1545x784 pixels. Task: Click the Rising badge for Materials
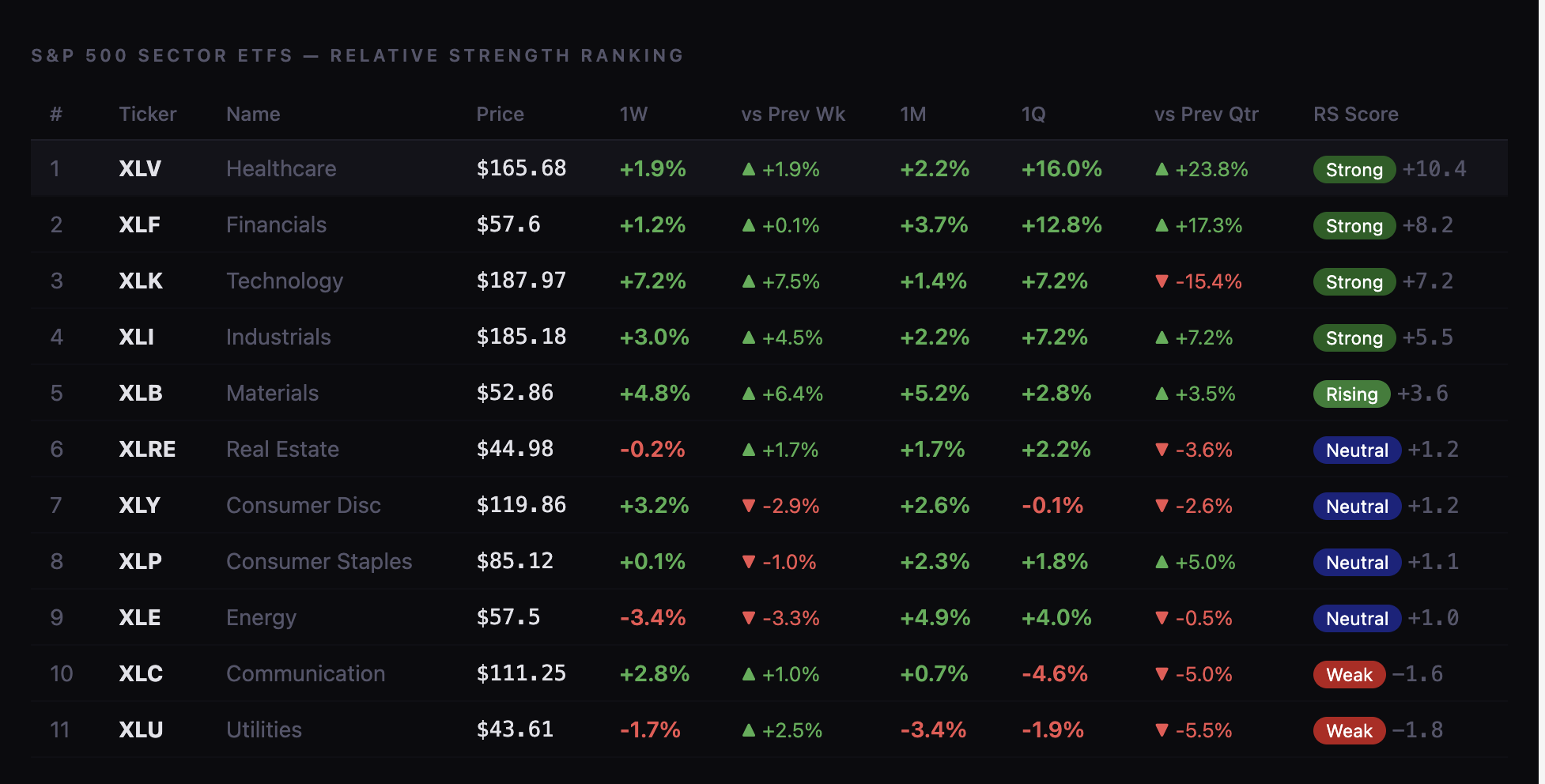[1352, 394]
